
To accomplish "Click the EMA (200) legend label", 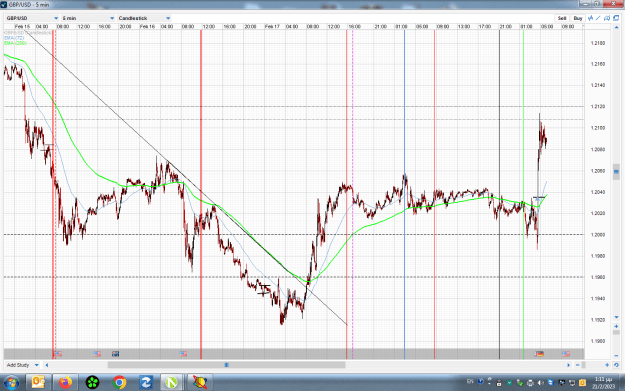I will tap(15, 43).
